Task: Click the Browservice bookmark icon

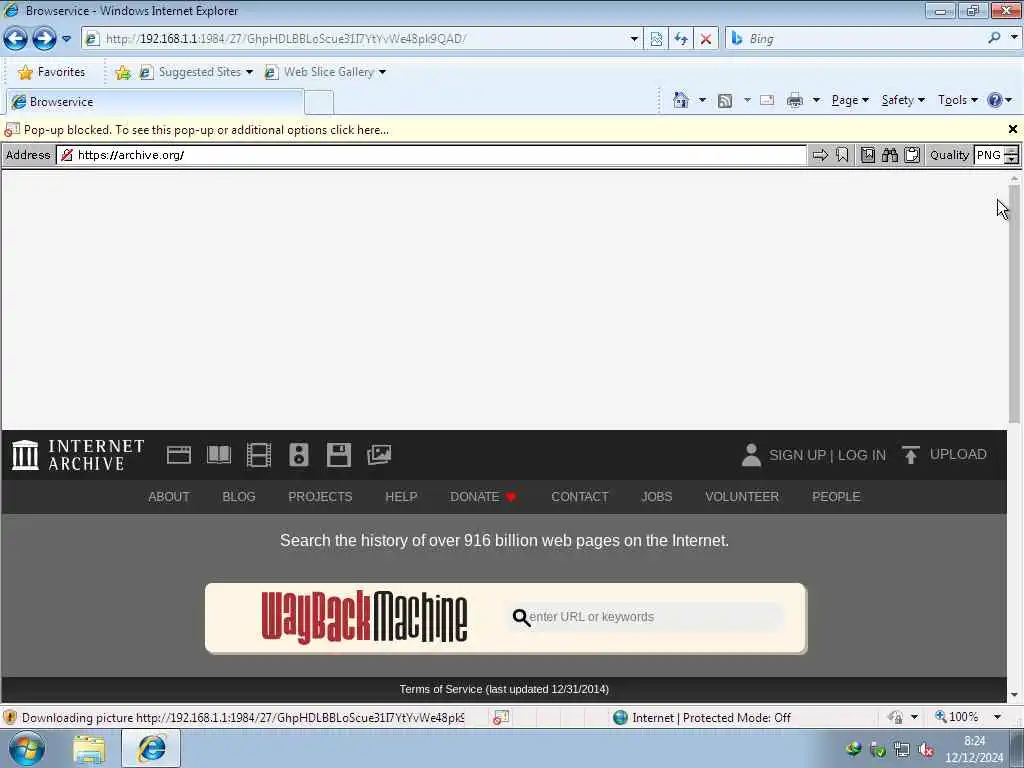Action: coord(842,155)
